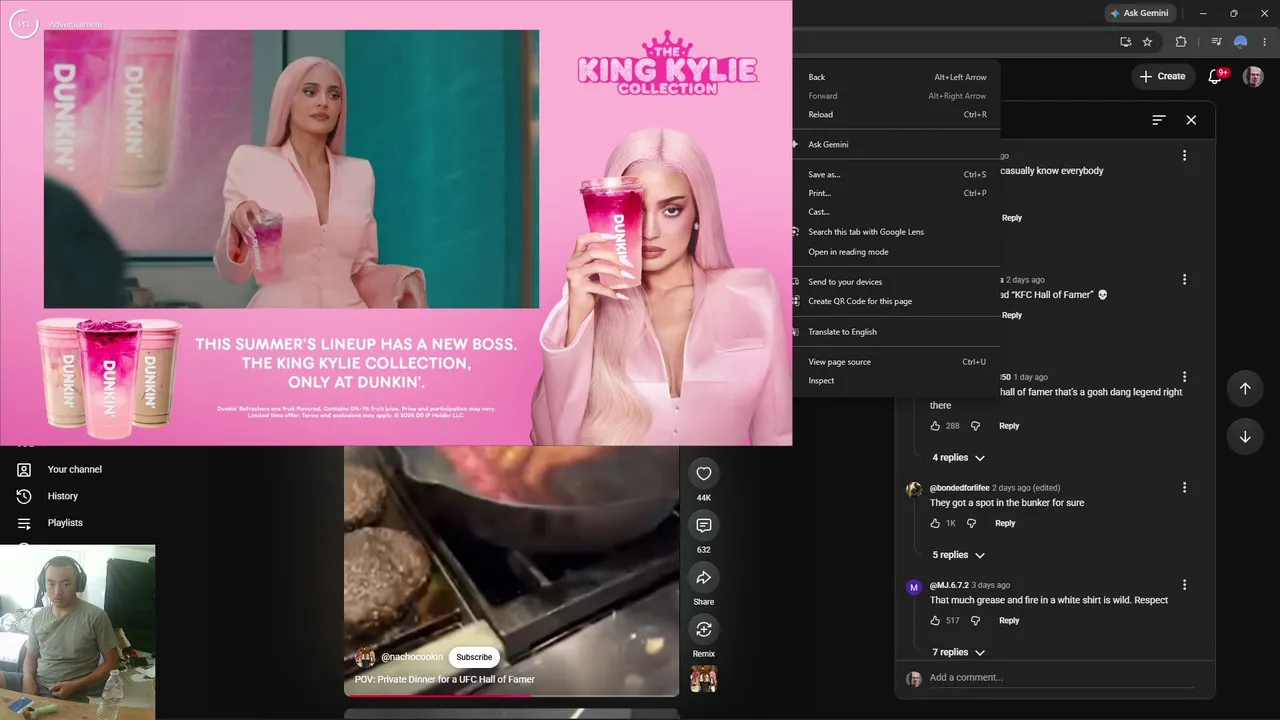Click the @nachocookin channel avatar
1280x720 pixels.
(x=365, y=657)
